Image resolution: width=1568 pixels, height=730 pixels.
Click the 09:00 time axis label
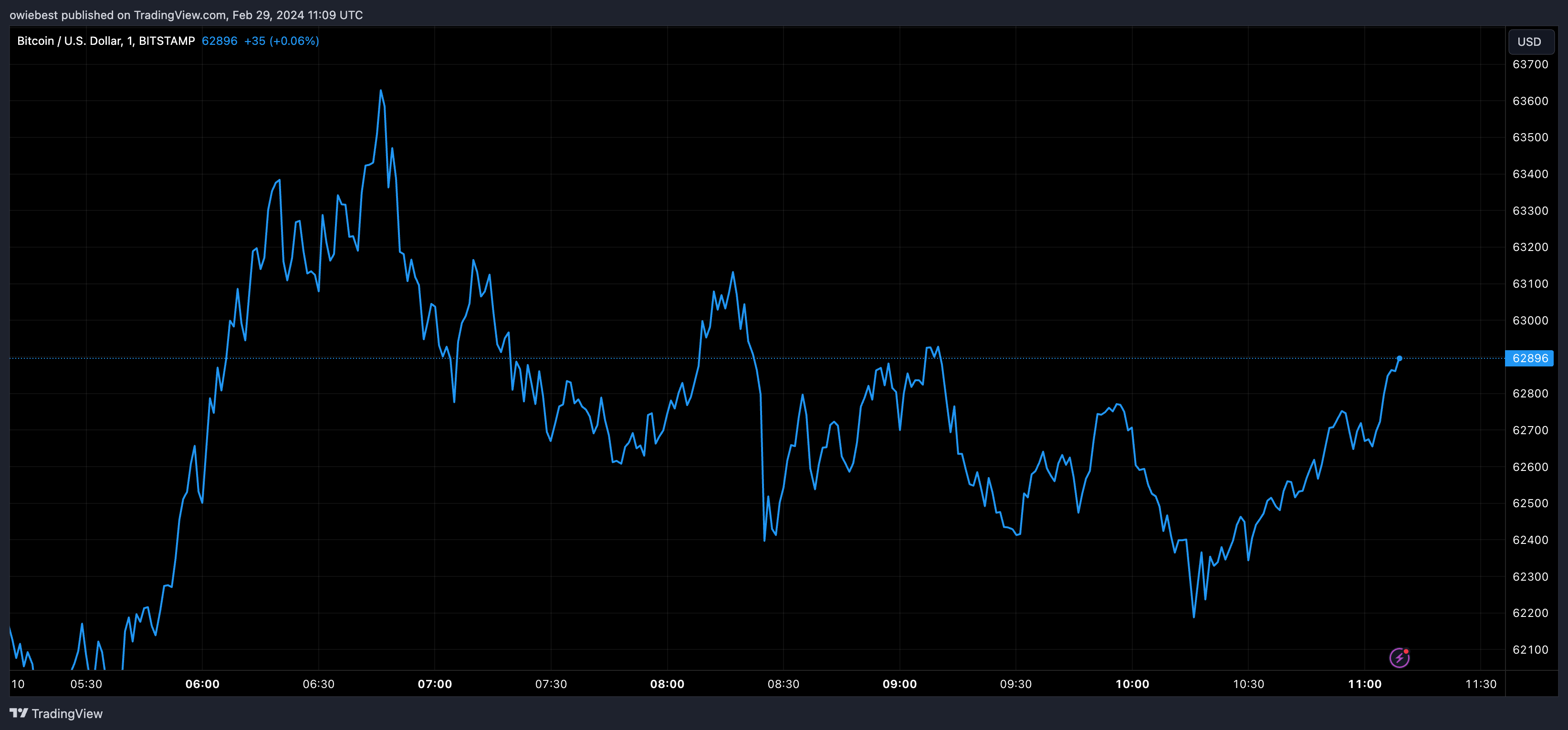pyautogui.click(x=899, y=684)
